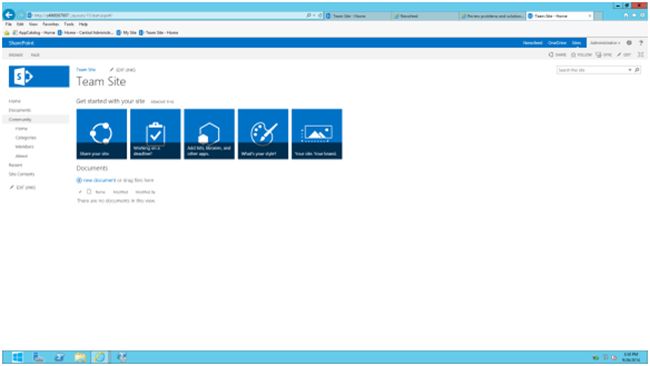The height and width of the screenshot is (366, 650).
Task: Click Members under Community
Action: pyautogui.click(x=24, y=147)
